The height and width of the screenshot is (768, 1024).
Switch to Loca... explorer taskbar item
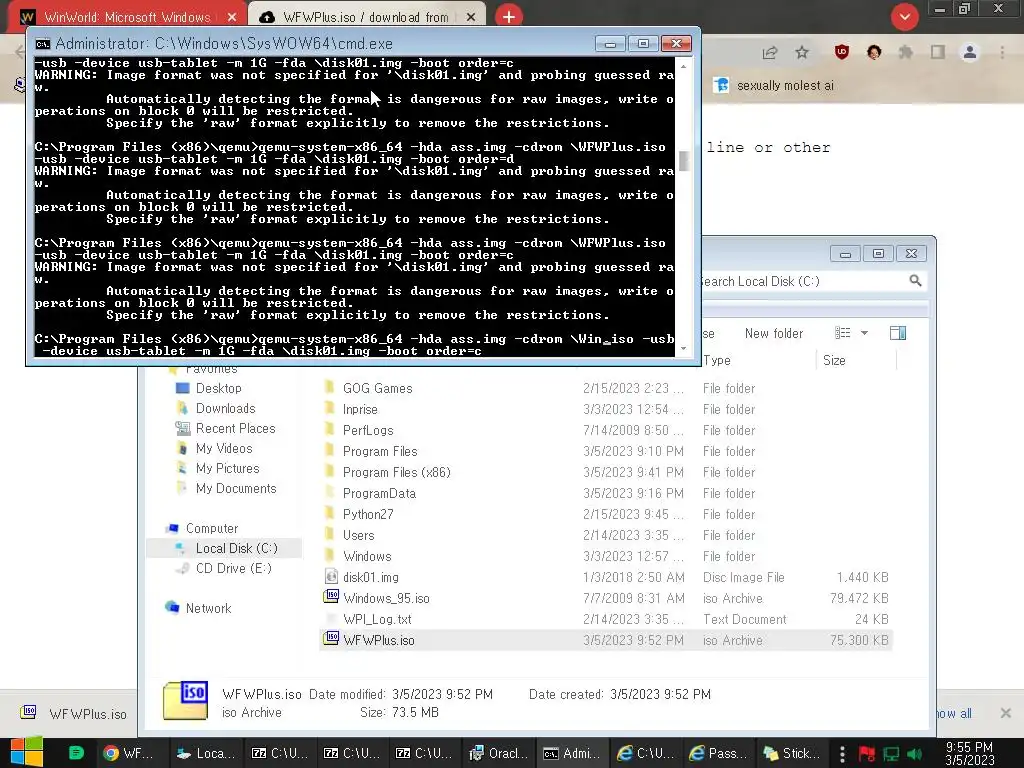coord(206,753)
